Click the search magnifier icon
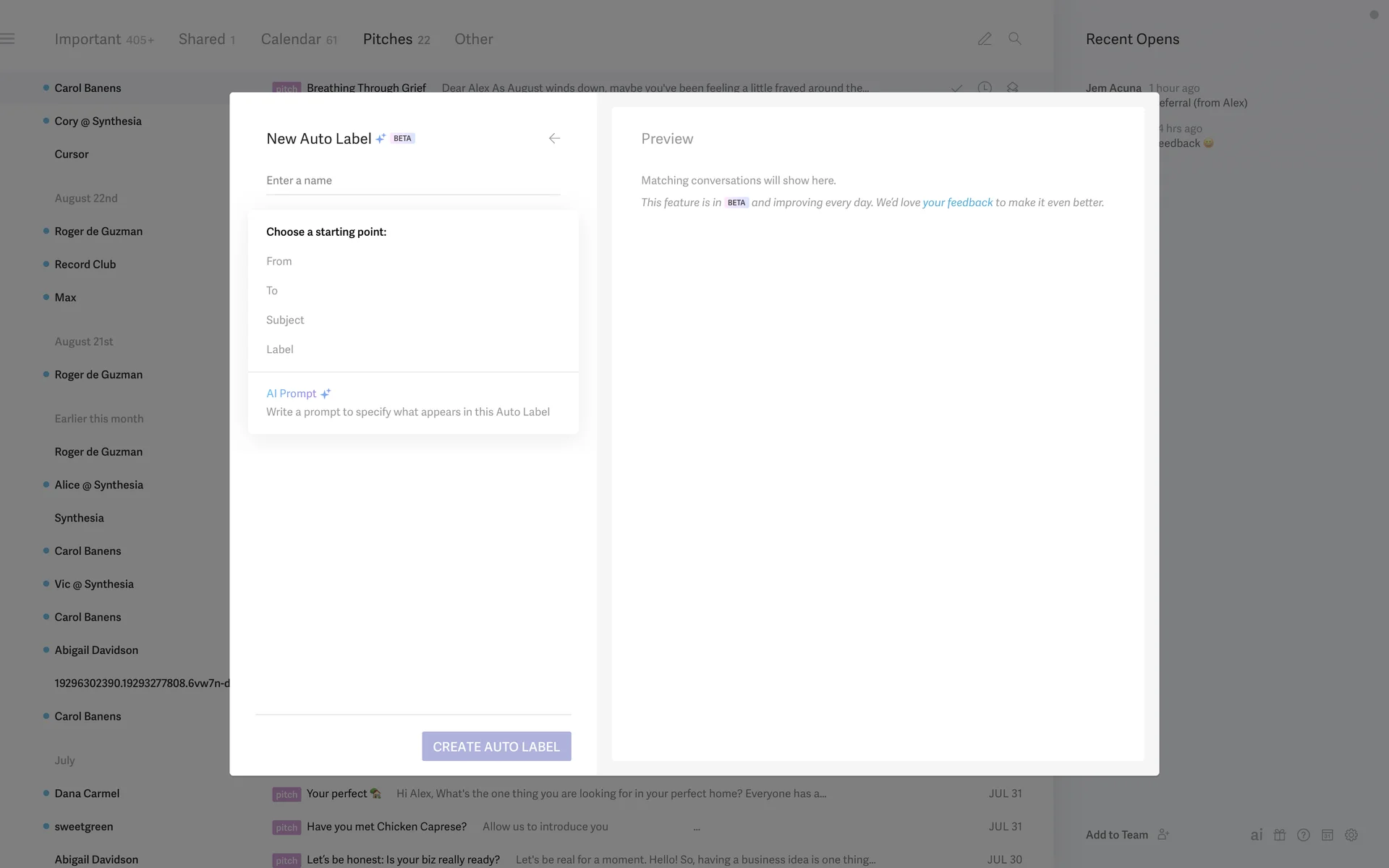Viewport: 1389px width, 868px height. [1015, 39]
